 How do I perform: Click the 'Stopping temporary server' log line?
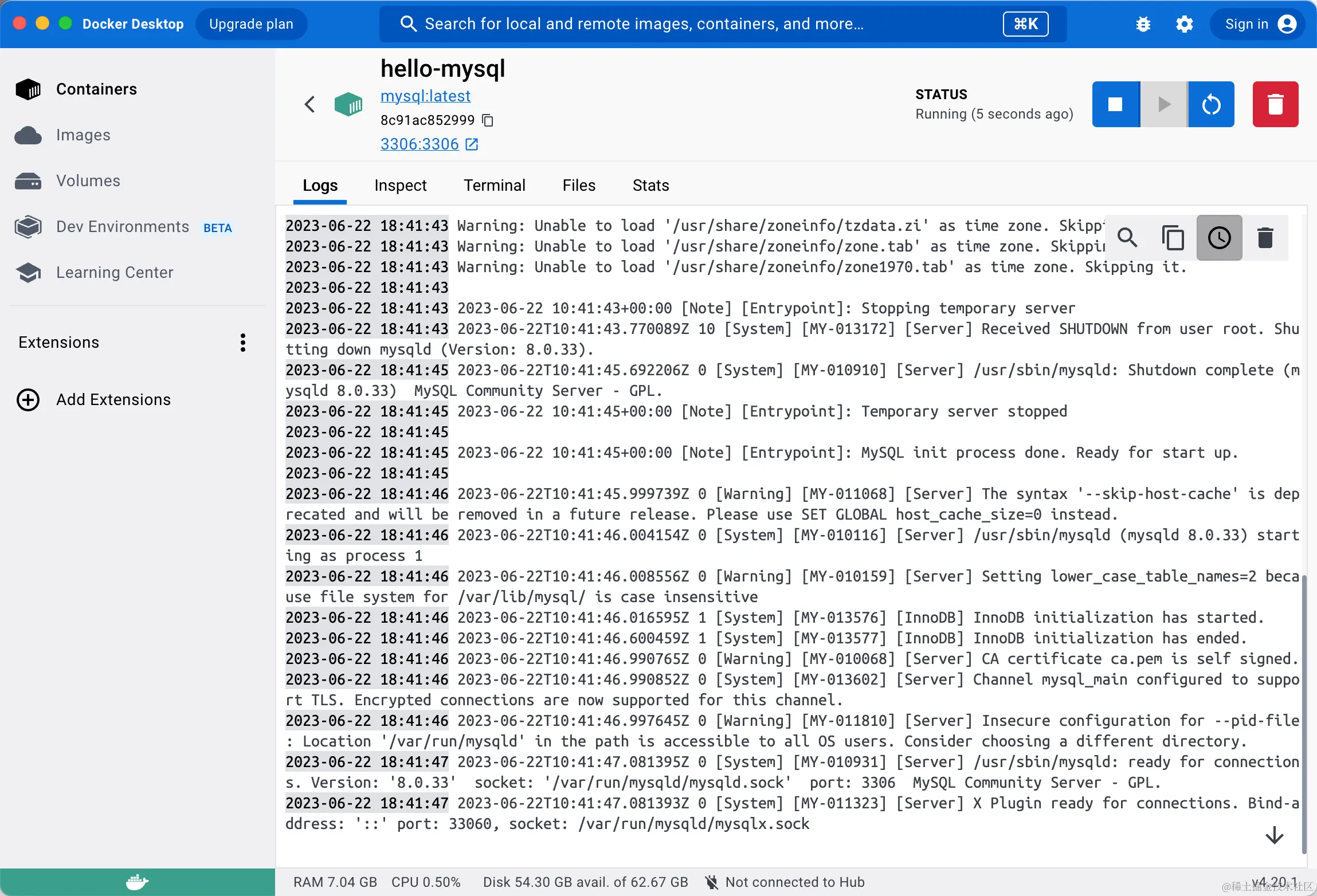[x=680, y=308]
